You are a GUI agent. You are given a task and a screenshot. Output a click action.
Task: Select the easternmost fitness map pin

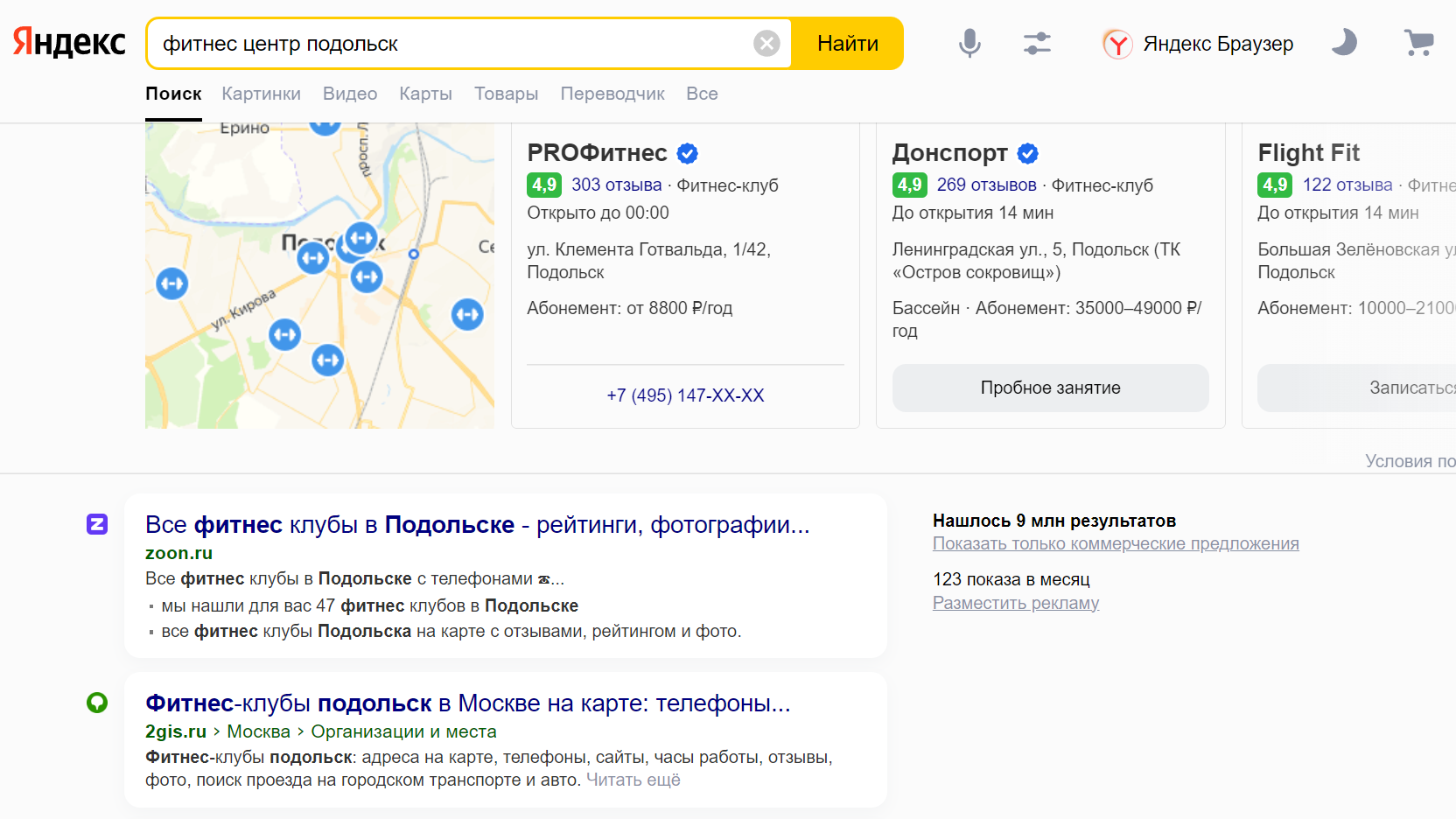[x=467, y=314]
